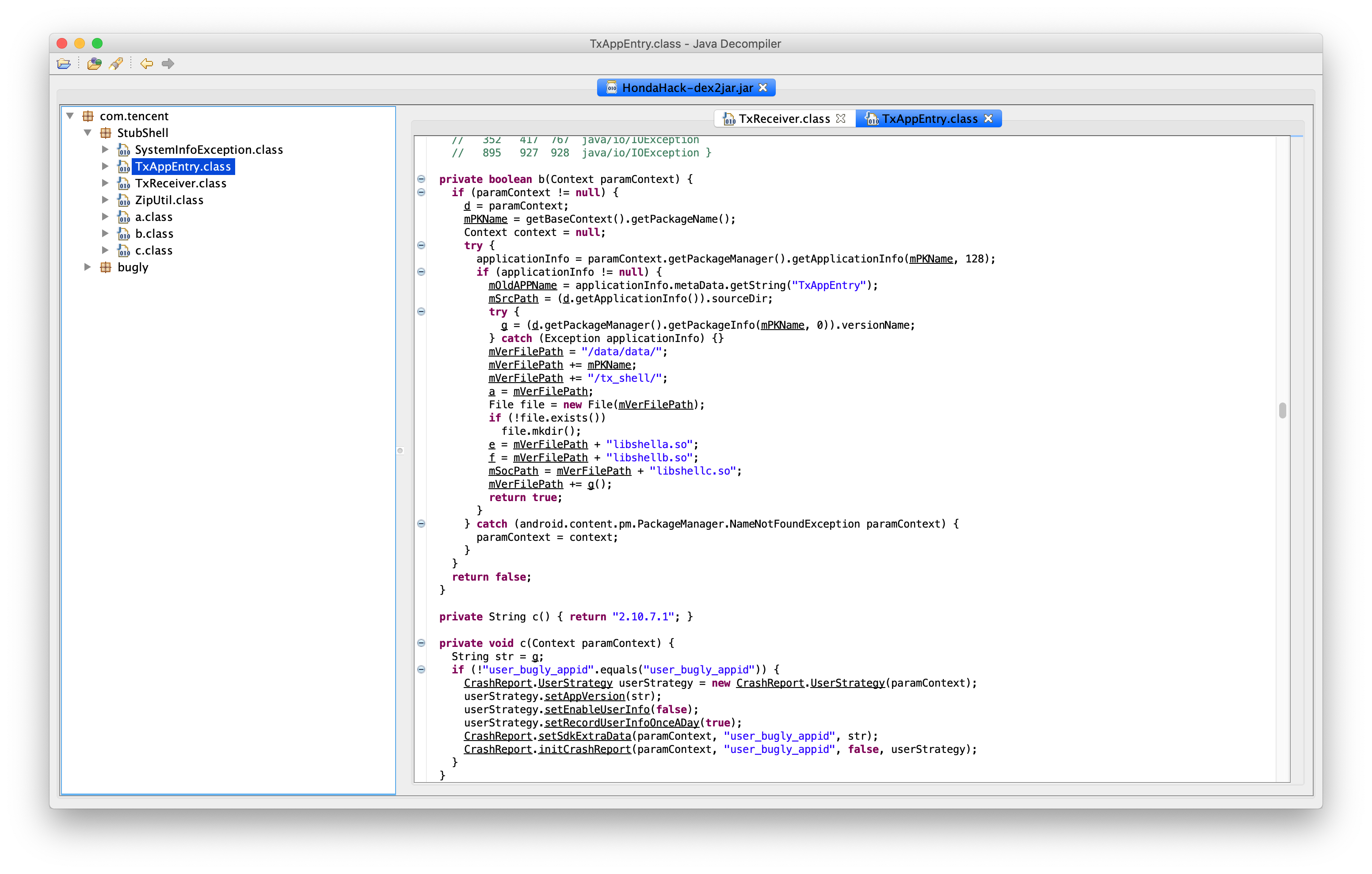Select b.class in the tree
The height and width of the screenshot is (874, 1372).
pos(154,234)
